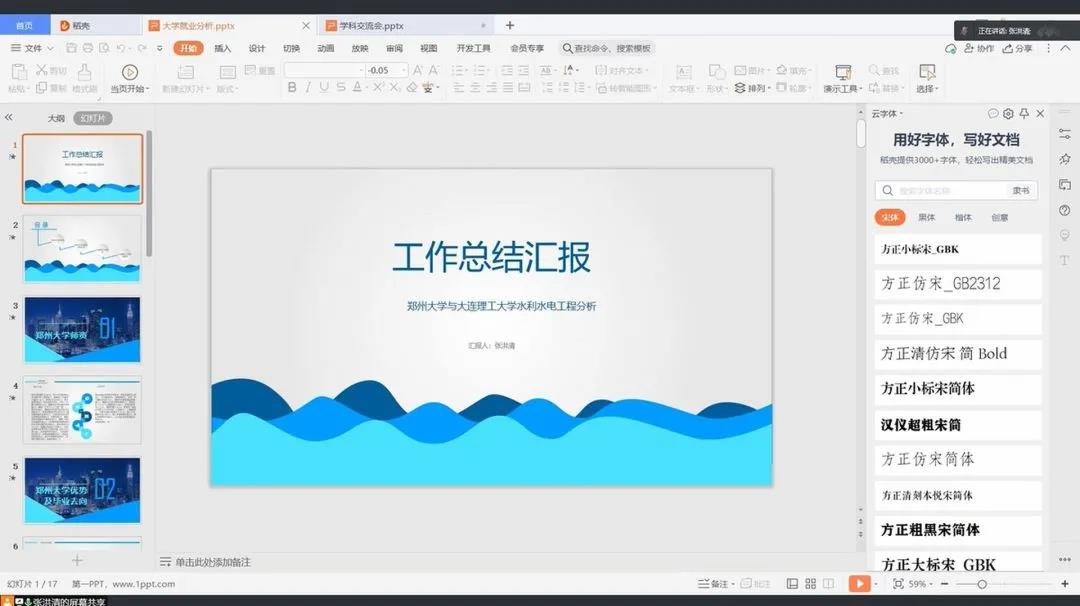Image resolution: width=1080 pixels, height=606 pixels.
Task: Open the 文件 file menu dropdown
Action: click(x=32, y=48)
